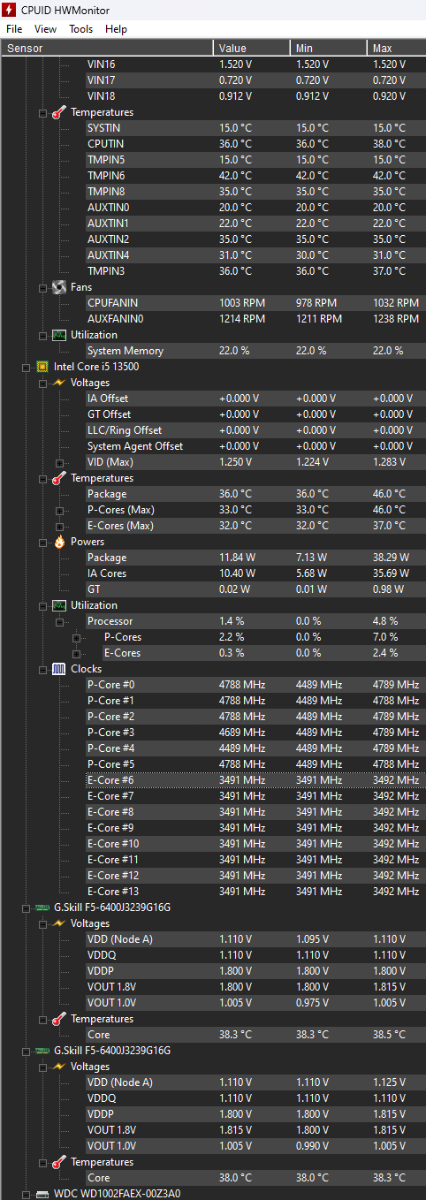
Task: Click the hard drive icon for WDC WD1002FAEX
Action: click(42, 1194)
